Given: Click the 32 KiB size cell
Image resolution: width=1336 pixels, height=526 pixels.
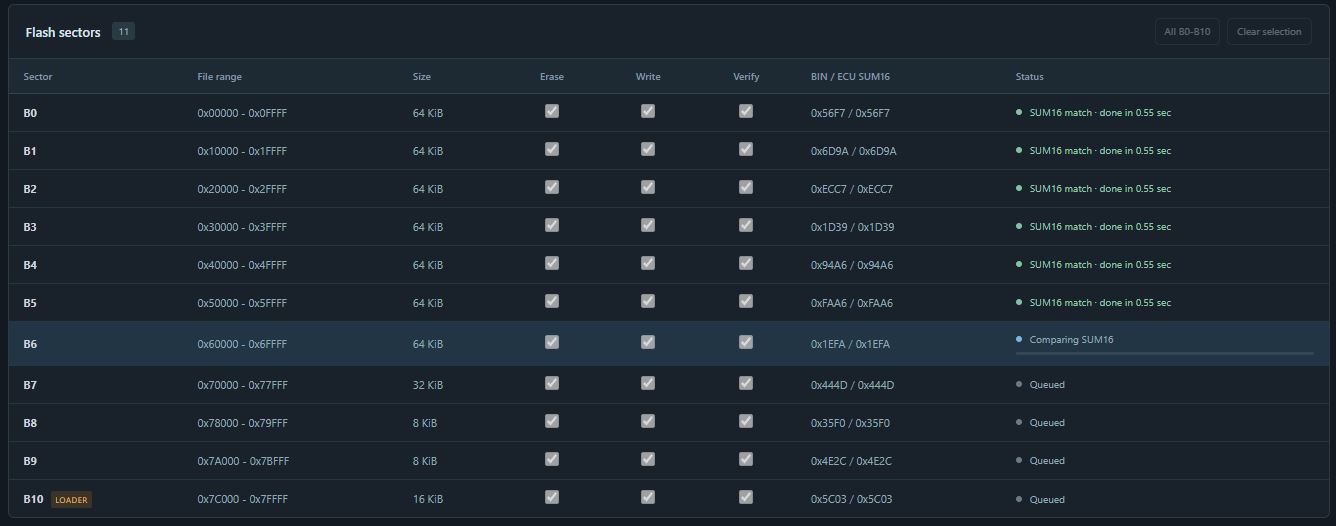Looking at the screenshot, I should click(428, 385).
